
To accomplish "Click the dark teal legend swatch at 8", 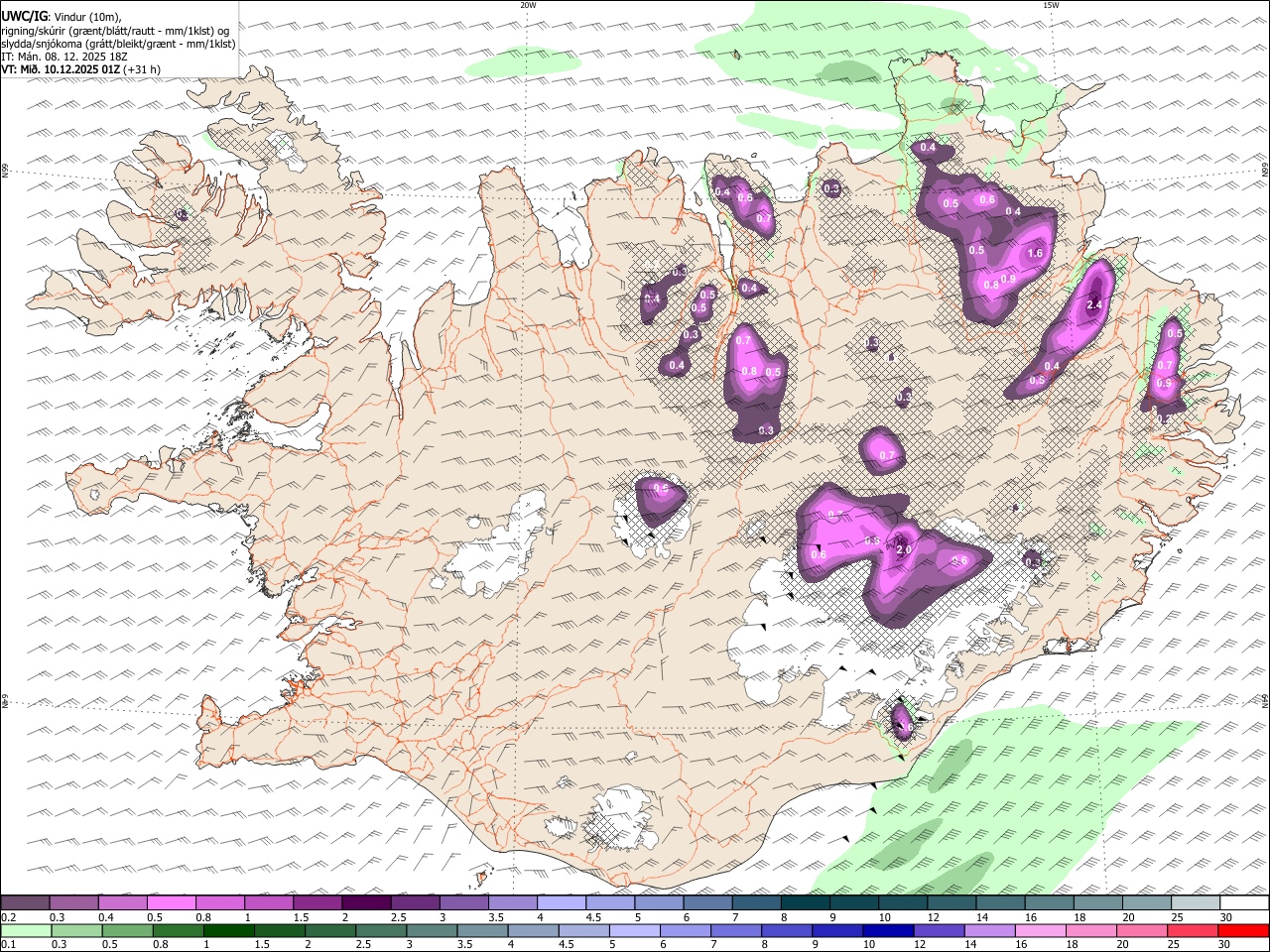I will pos(805,903).
